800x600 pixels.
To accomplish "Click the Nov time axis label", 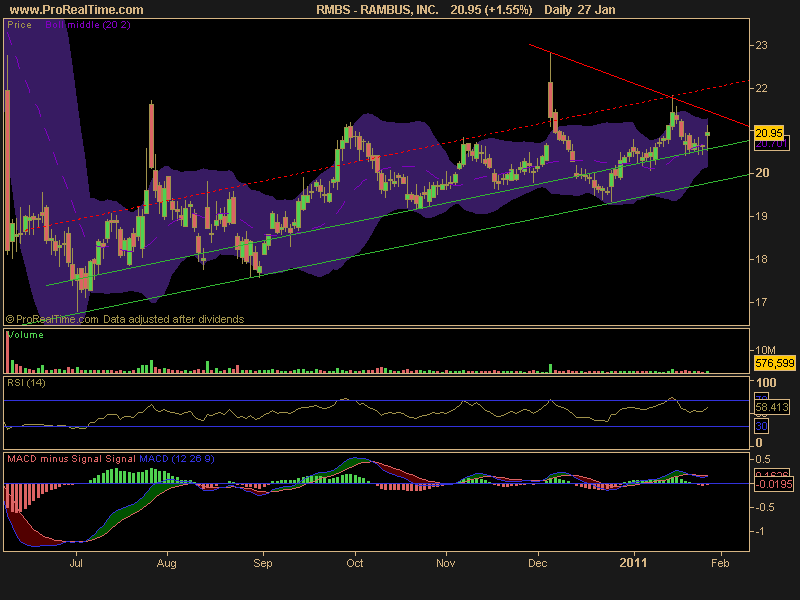I will coord(445,563).
